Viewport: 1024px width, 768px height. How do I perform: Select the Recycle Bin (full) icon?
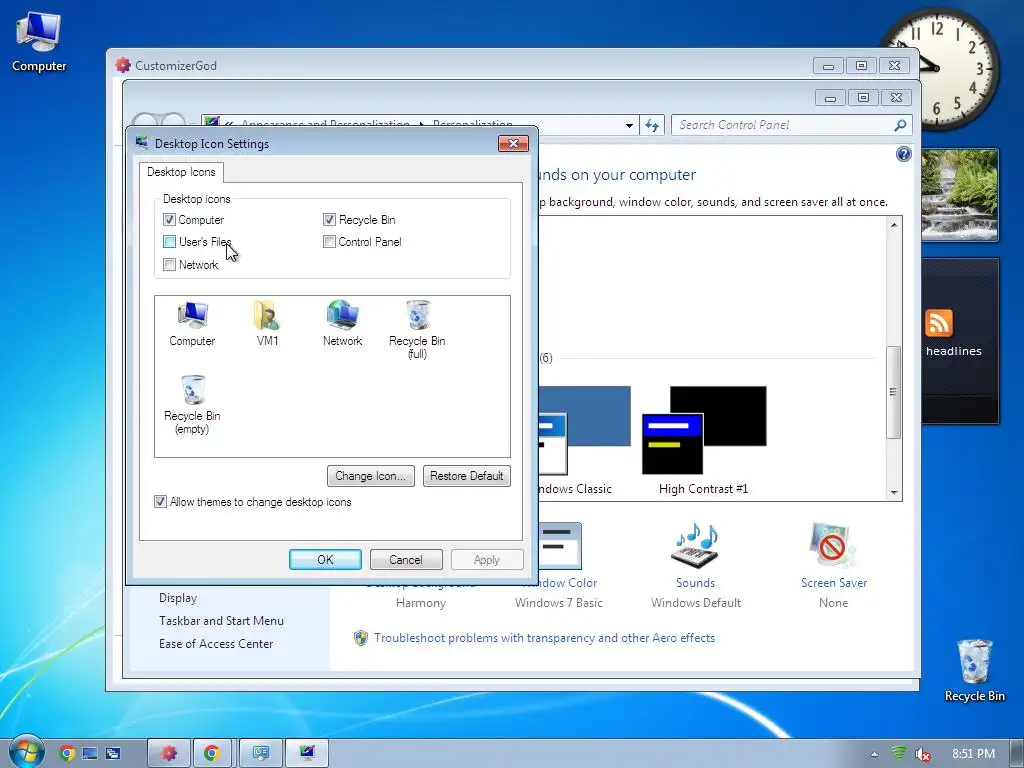tap(417, 330)
